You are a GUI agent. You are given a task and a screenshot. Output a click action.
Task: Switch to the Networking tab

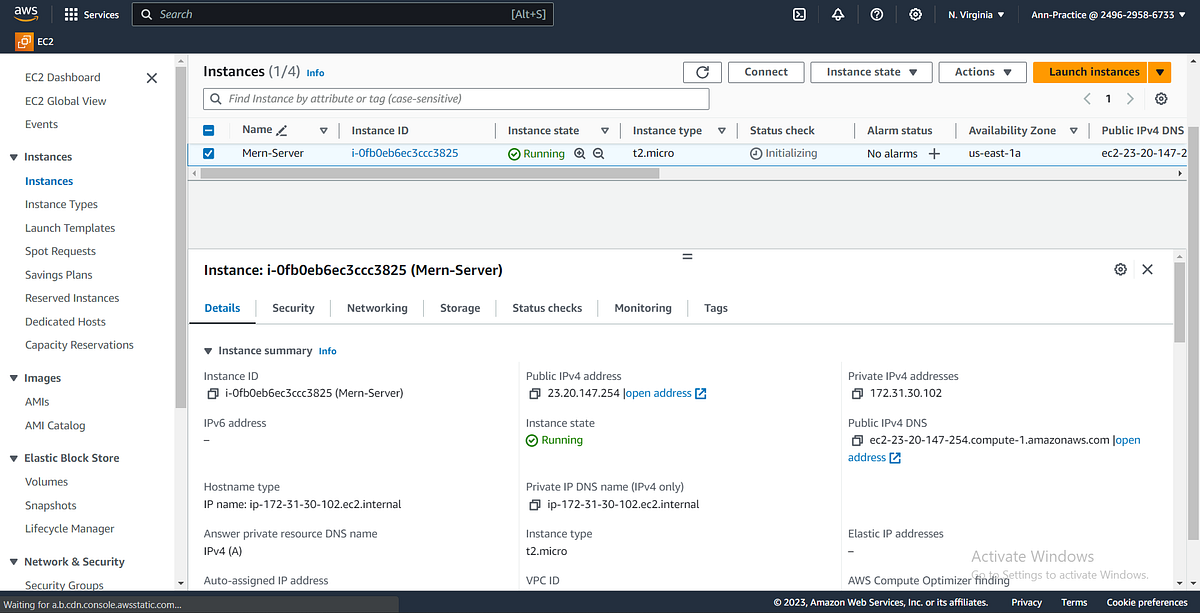click(x=377, y=308)
